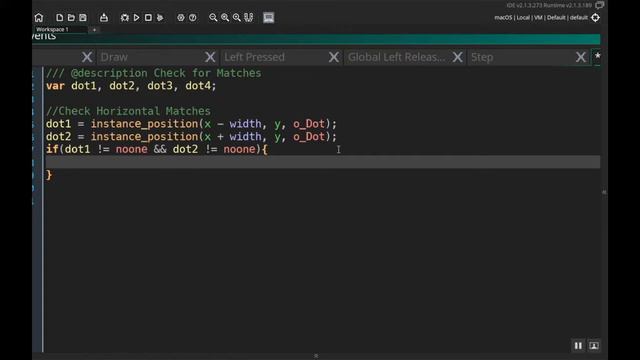Image resolution: width=640 pixels, height=360 pixels.
Task: Close the Step tab
Action: (581, 57)
